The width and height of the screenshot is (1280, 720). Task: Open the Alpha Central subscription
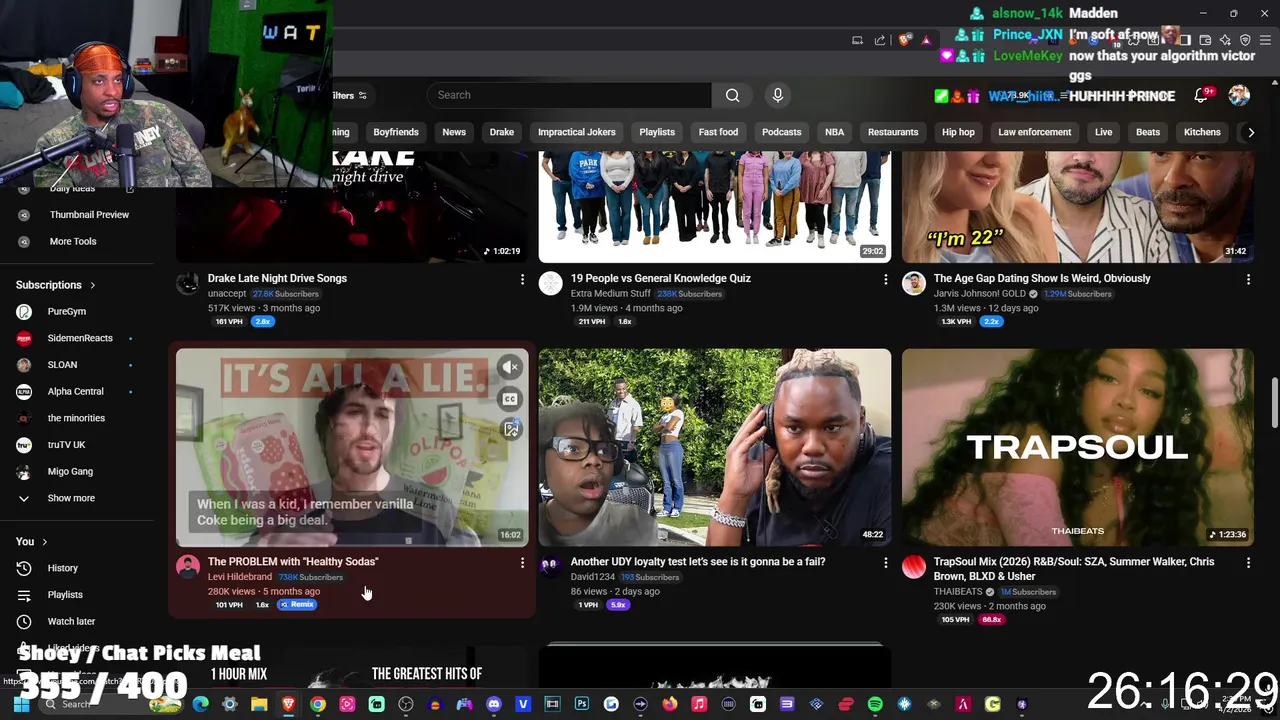(75, 391)
